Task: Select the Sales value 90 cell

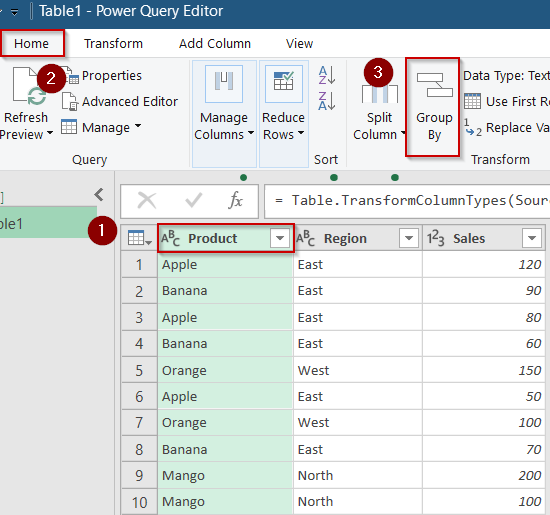Action: [x=484, y=291]
